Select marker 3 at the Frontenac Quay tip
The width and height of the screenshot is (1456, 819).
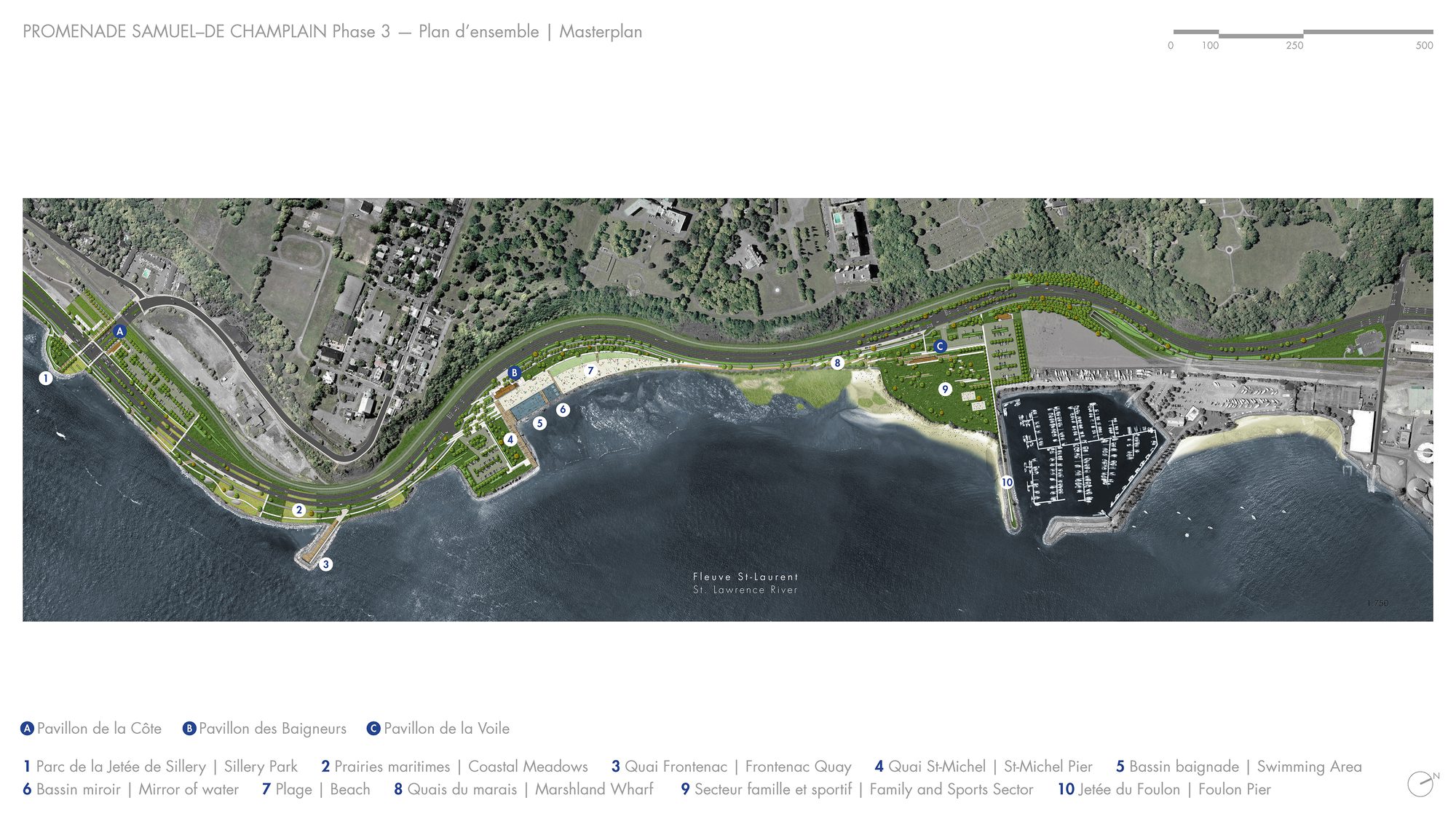point(325,564)
